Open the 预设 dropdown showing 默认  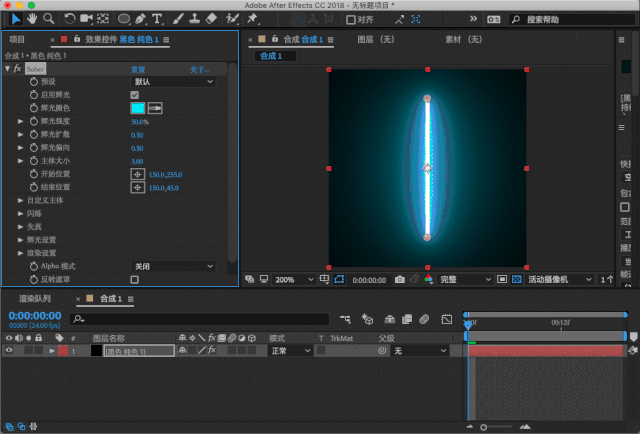point(173,81)
